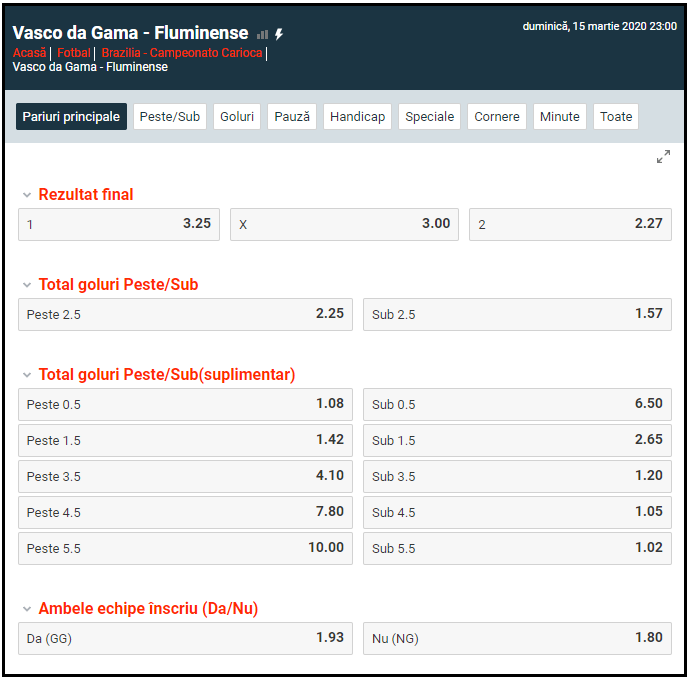Open Brazilia - Campeonato Carioca link

pyautogui.click(x=182, y=53)
